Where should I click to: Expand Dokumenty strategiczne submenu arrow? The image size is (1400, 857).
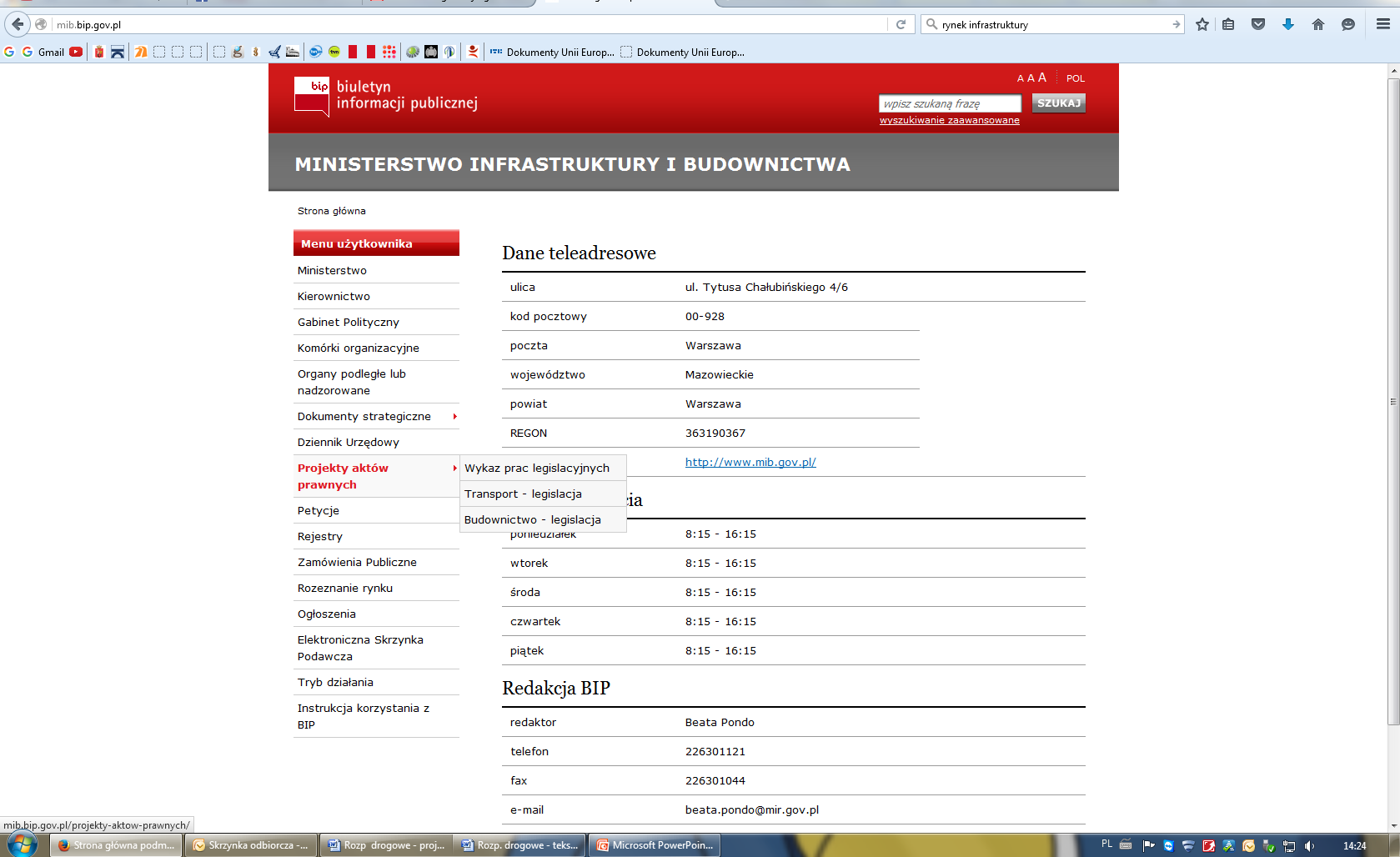point(454,416)
